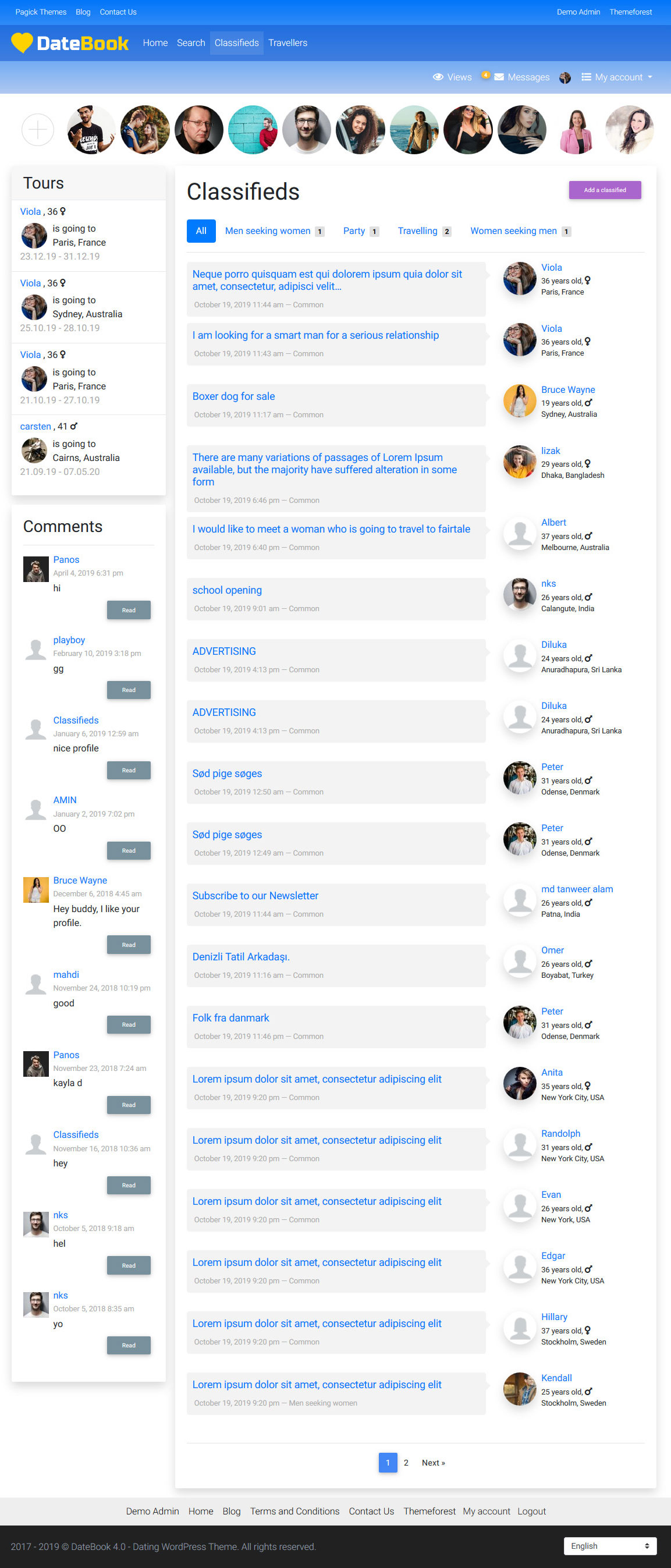Click the plus circle to add story
Screen dimensions: 671x1568
[38, 130]
